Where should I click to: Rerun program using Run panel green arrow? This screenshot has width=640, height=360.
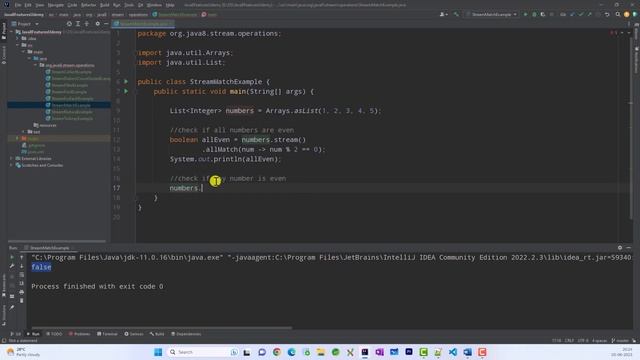coord(12,257)
